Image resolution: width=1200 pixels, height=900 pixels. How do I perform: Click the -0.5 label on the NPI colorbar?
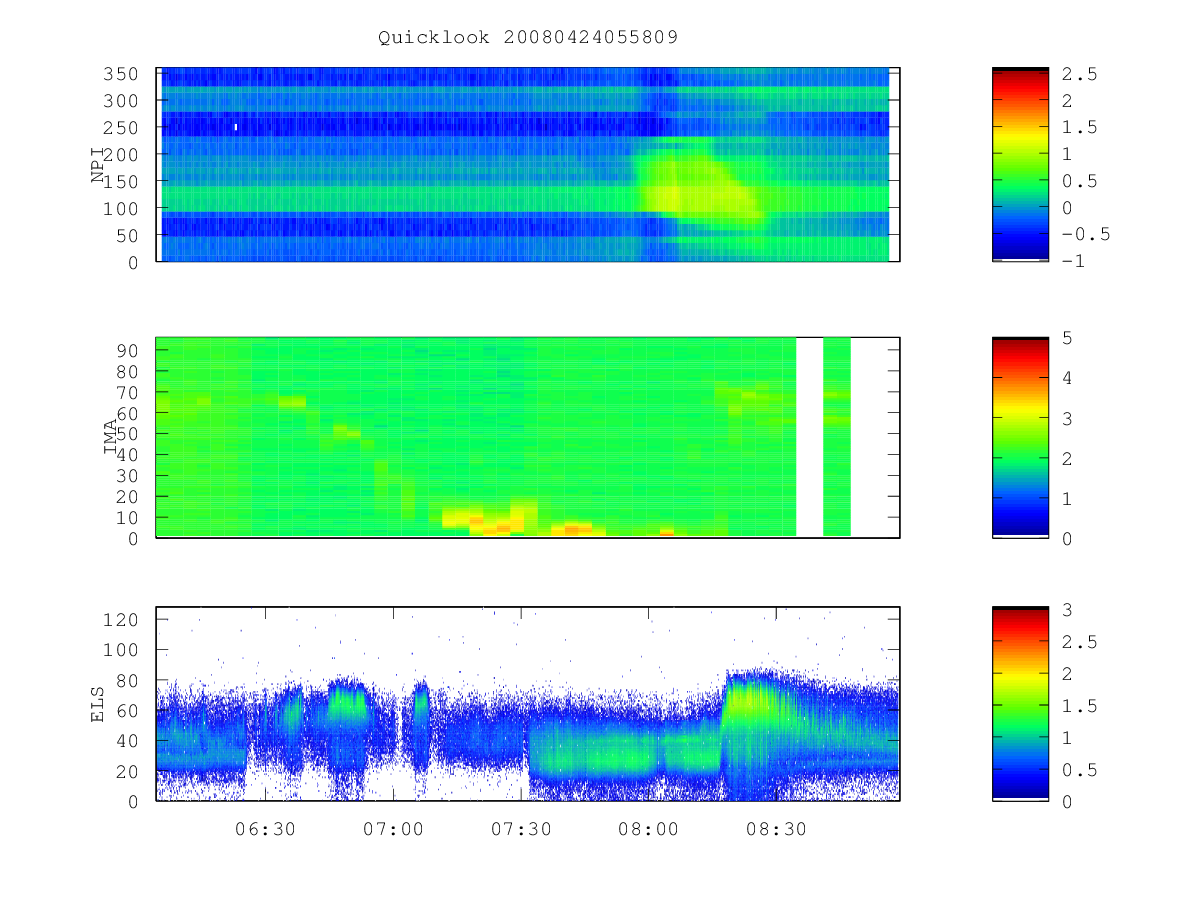click(1085, 235)
